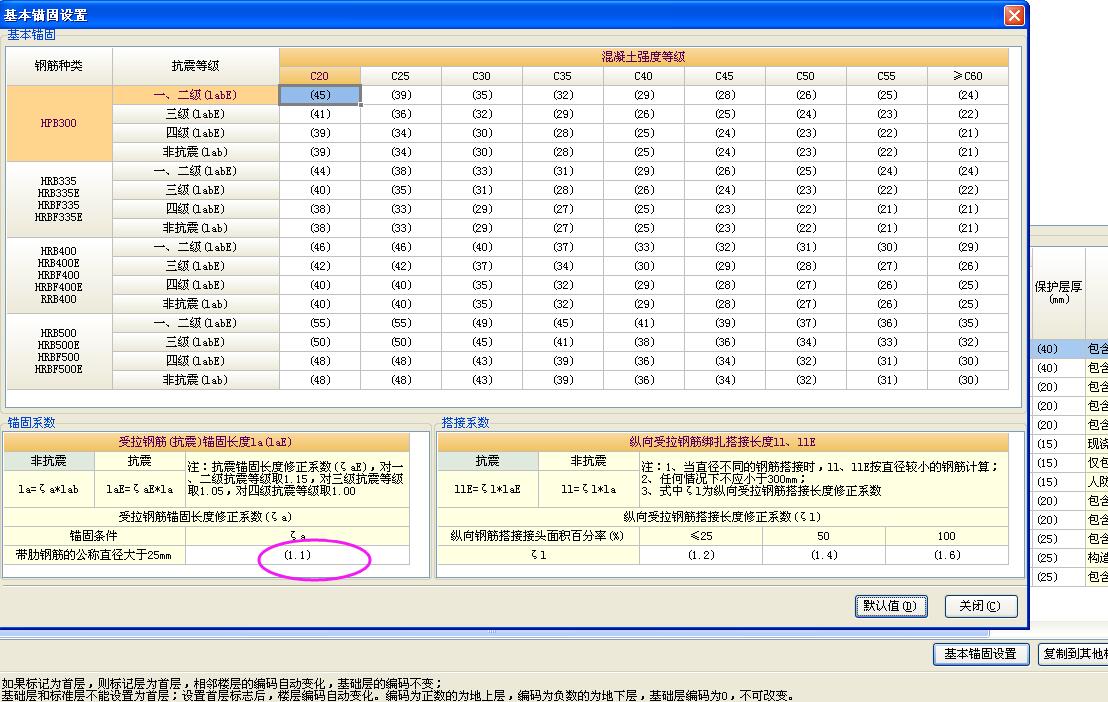
Task: Click 受拉钢筋锚固长度修正系数(ζa) subheader
Action: pos(206,517)
